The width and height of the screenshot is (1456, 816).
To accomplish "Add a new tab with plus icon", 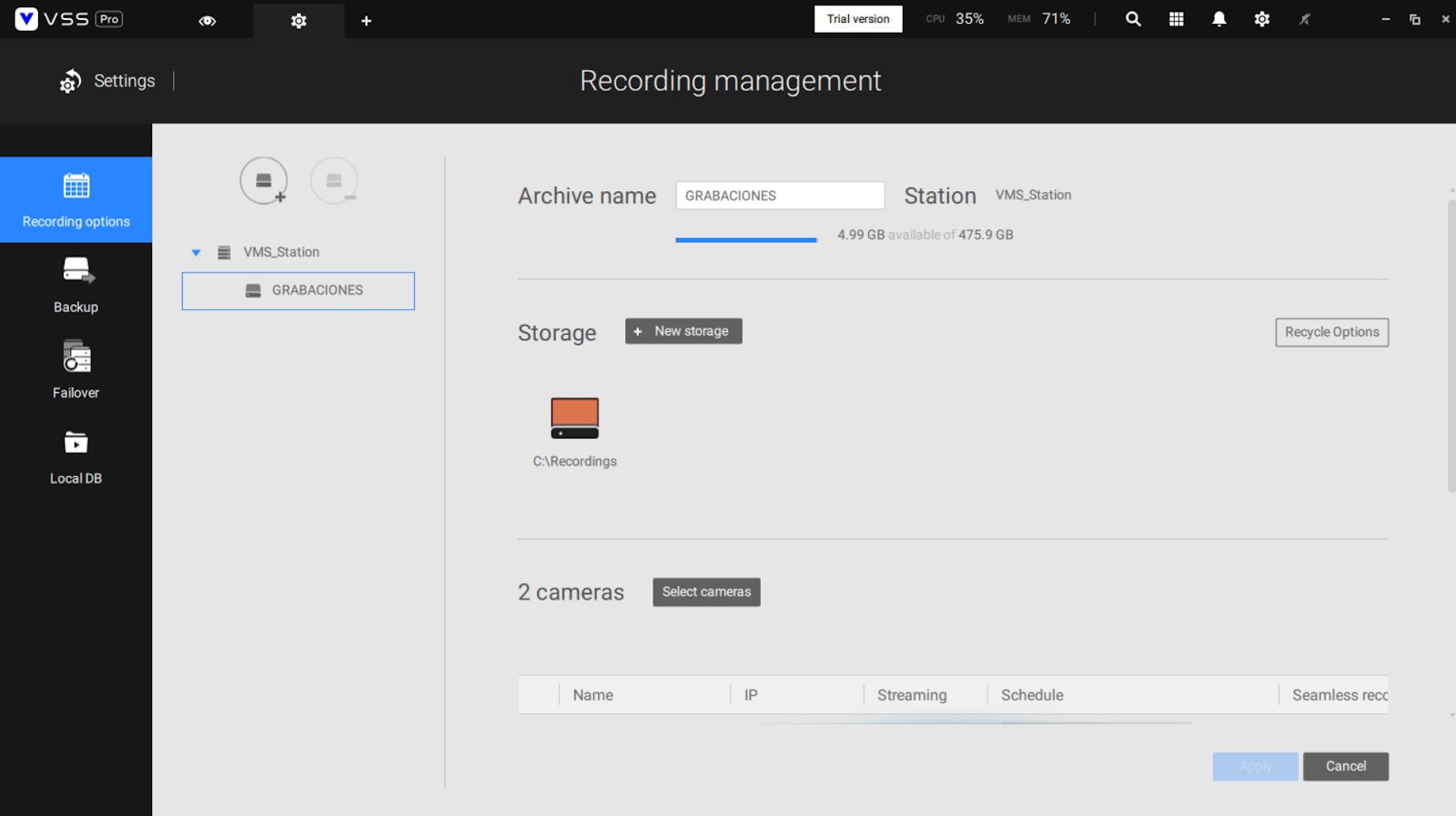I will pyautogui.click(x=366, y=21).
